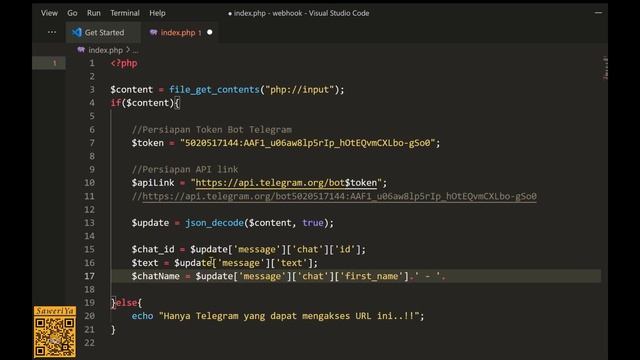640x360 pixels.
Task: Click the $text variable on line 16
Action: 144,263
